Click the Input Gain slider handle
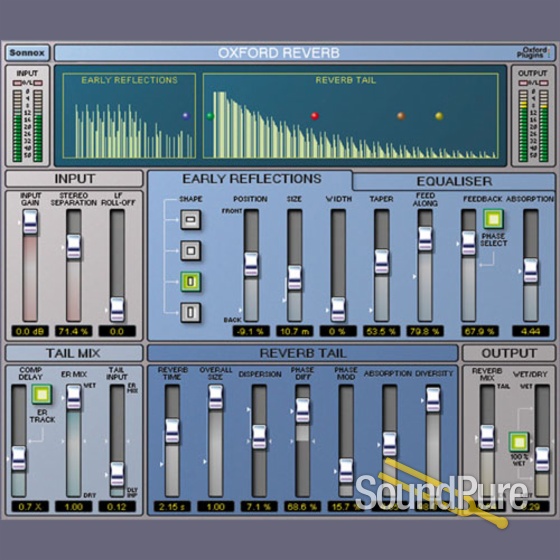This screenshot has width=560, height=560. pyautogui.click(x=30, y=222)
